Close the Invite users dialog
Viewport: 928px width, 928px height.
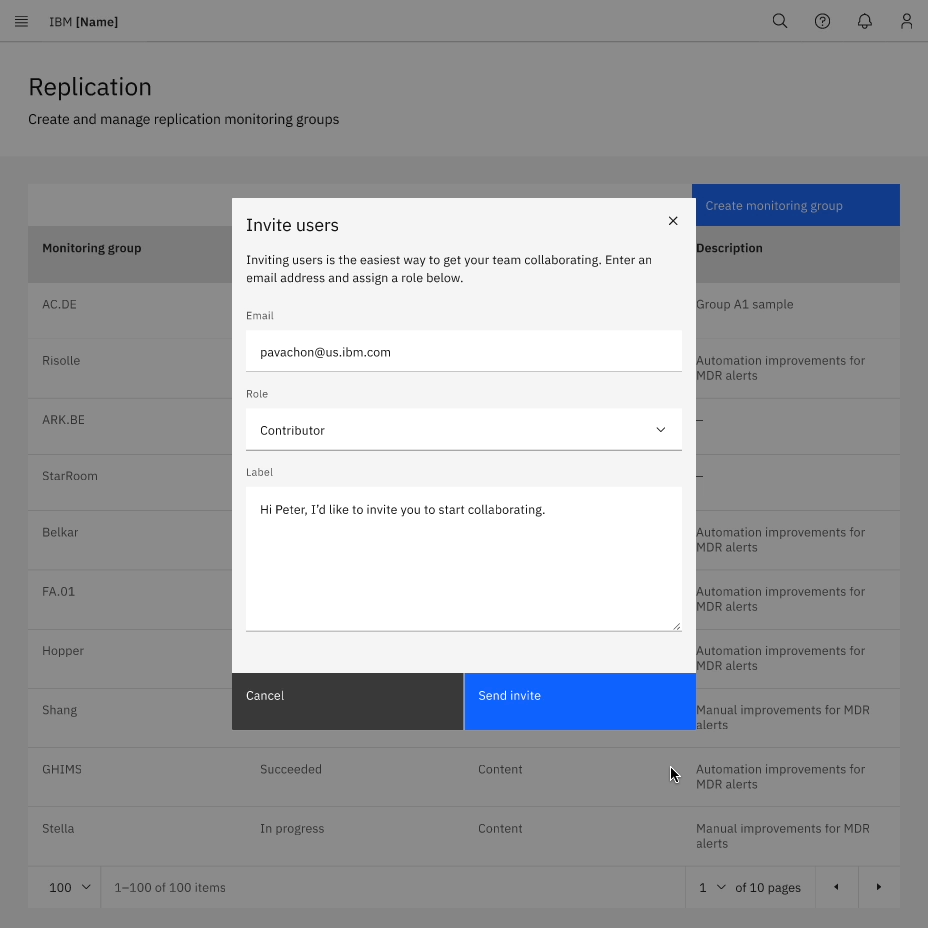pos(672,220)
